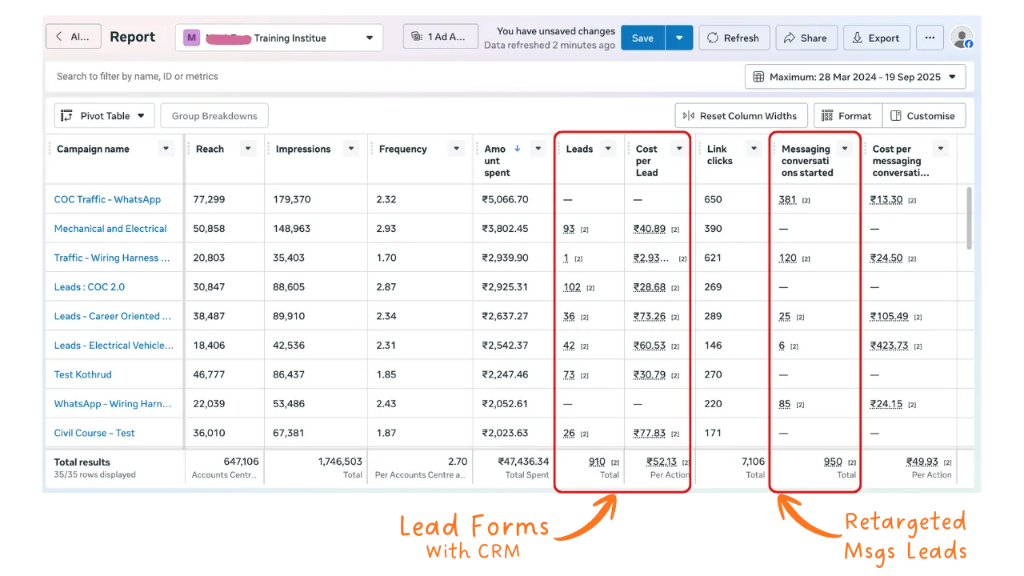The image size is (1024, 576).
Task: Open Link clicks column menu arrow
Action: 754,149
